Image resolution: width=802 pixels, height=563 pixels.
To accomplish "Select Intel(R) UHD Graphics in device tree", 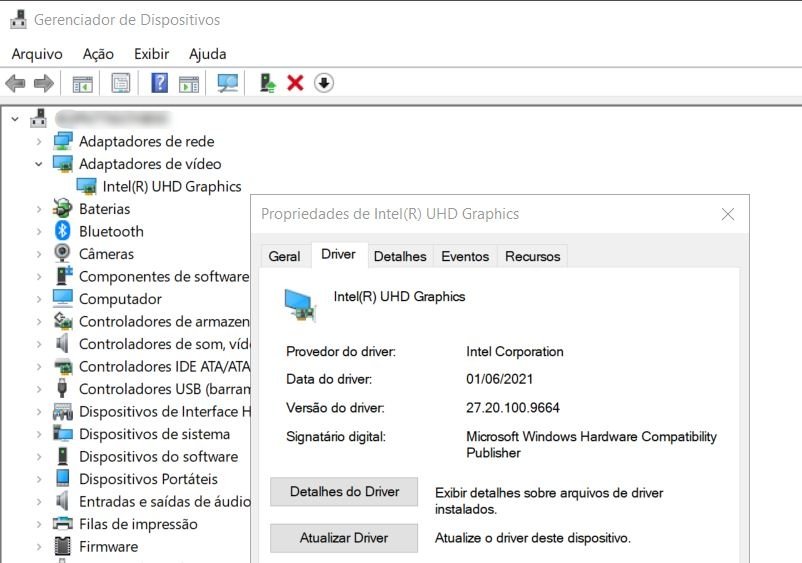I will (172, 187).
